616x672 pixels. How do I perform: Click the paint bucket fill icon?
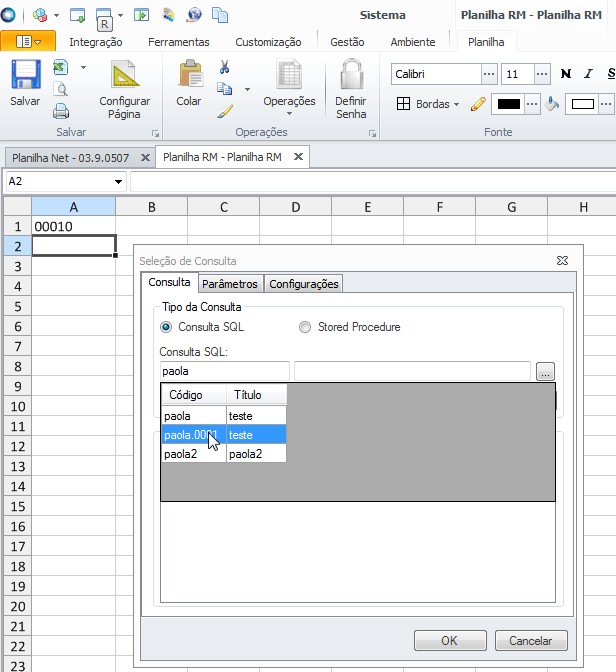click(x=552, y=104)
